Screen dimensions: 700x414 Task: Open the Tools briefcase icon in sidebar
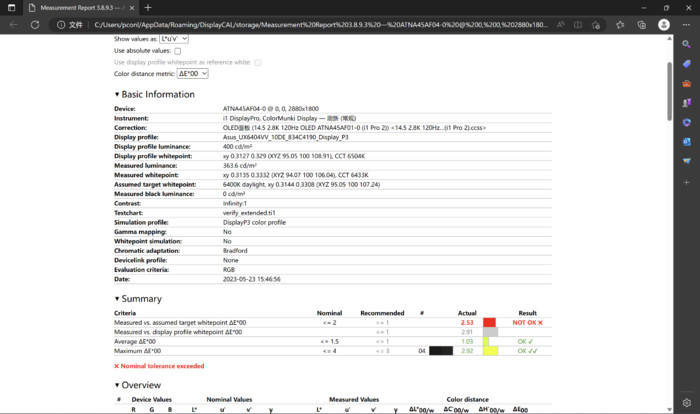pos(686,84)
